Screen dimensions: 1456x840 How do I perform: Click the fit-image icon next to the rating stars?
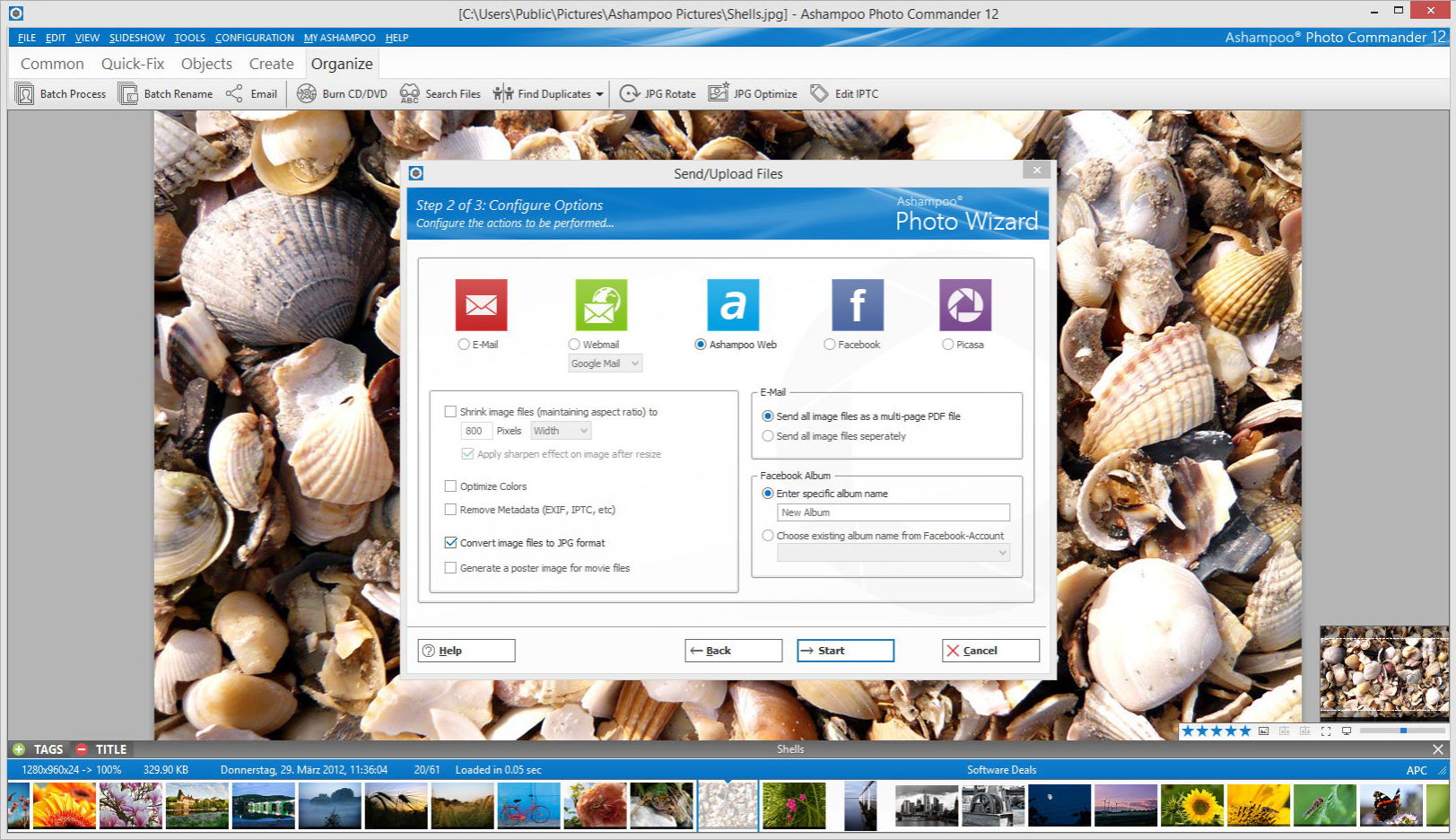1263,731
